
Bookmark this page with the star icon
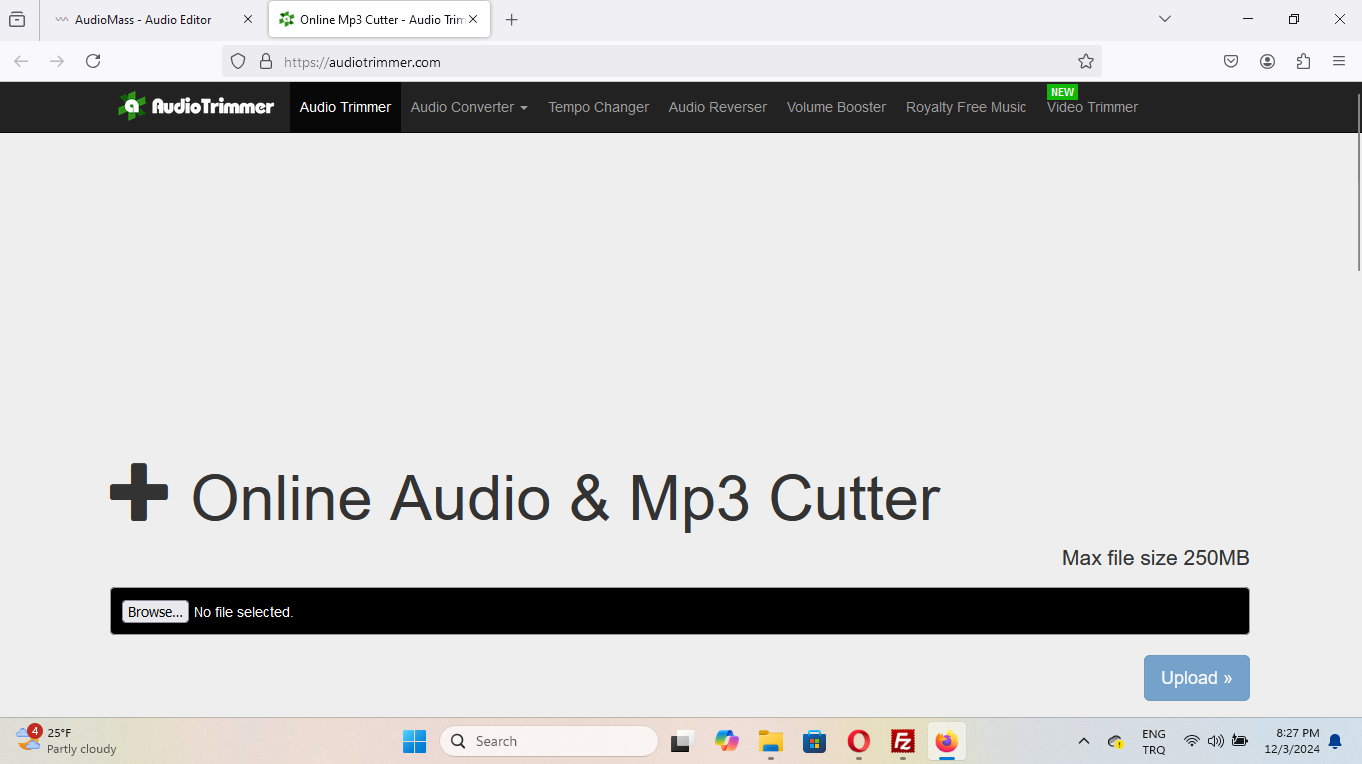pyautogui.click(x=1085, y=61)
